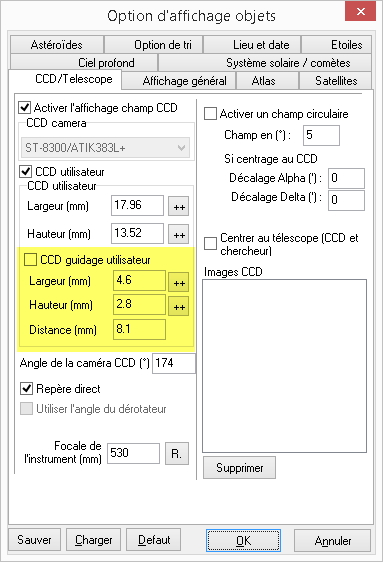Screen dimensions: 383x562
Task: Click the Supprimer button
Action: click(239, 468)
